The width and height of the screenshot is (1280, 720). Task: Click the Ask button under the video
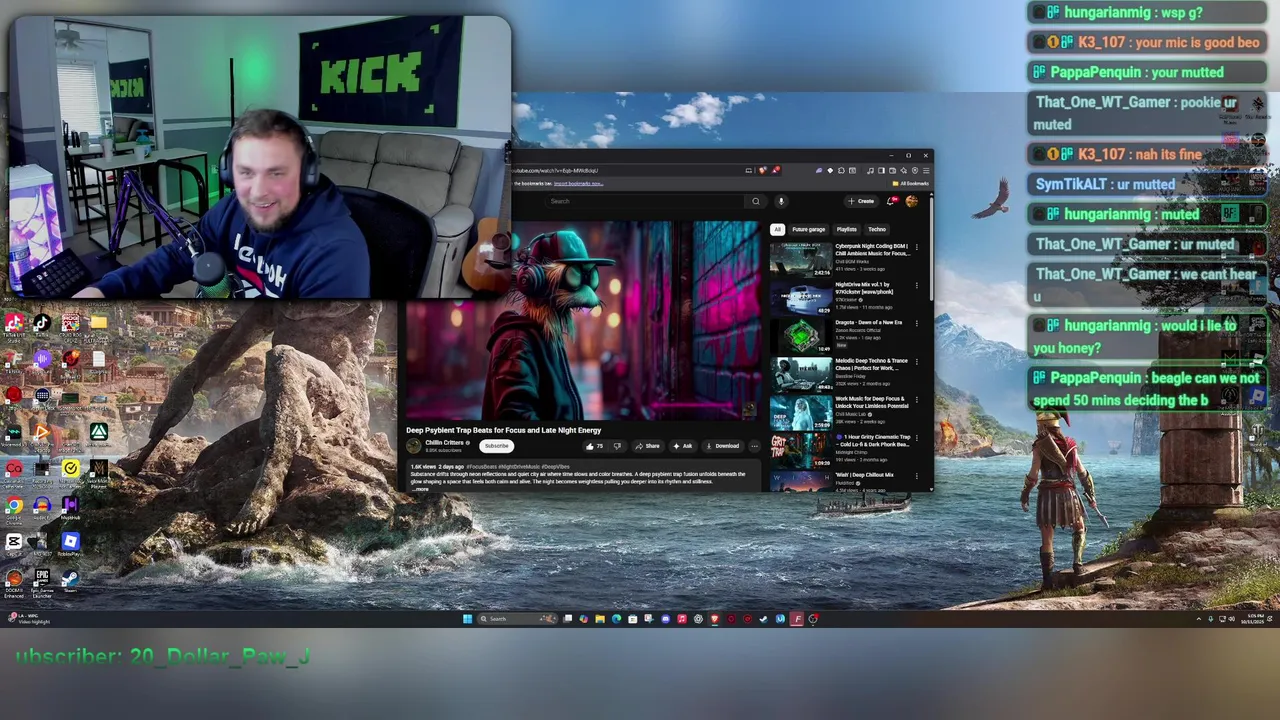[683, 446]
